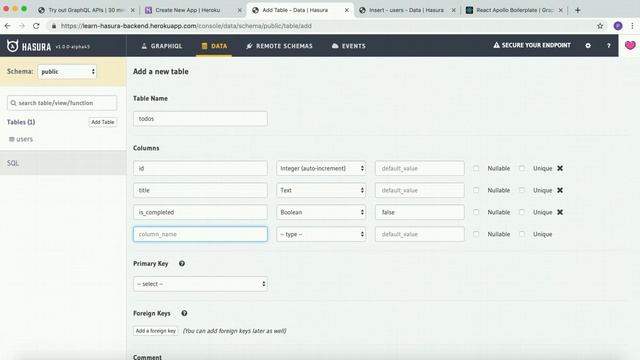Reload the browser page
The height and width of the screenshot is (360, 640).
click(x=36, y=26)
